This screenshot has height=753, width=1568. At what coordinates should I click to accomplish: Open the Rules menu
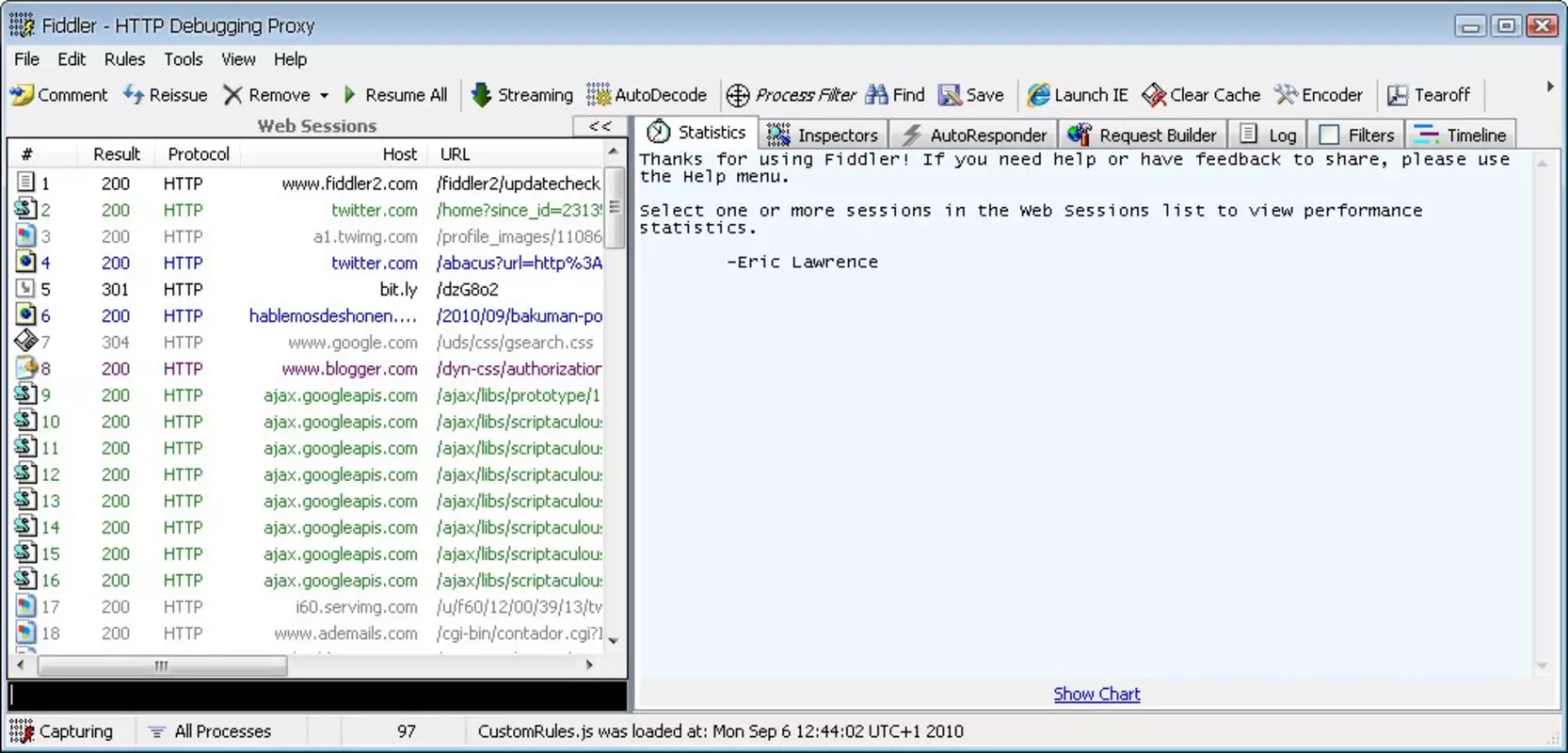tap(124, 59)
